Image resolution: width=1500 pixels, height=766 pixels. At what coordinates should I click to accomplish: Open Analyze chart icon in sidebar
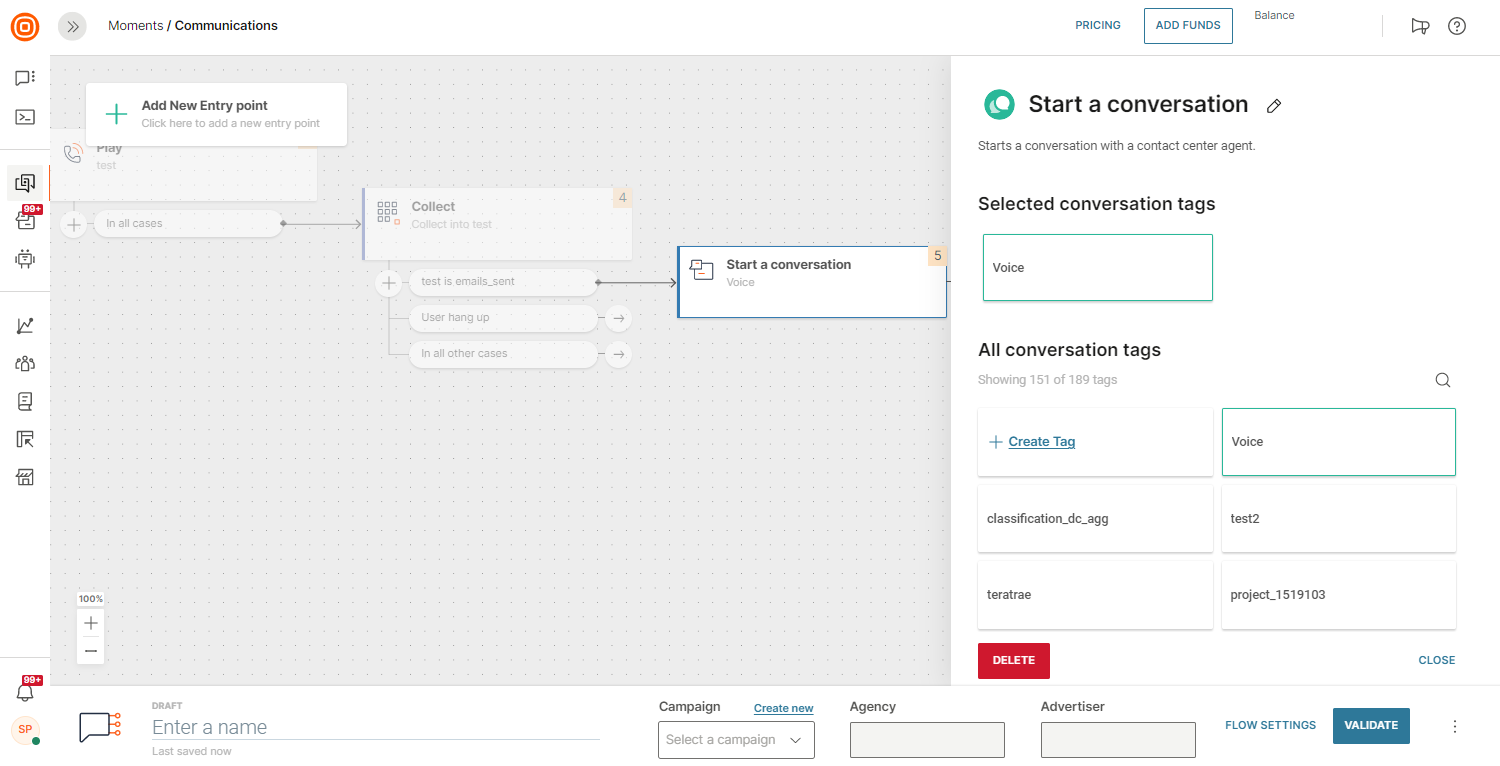click(25, 326)
